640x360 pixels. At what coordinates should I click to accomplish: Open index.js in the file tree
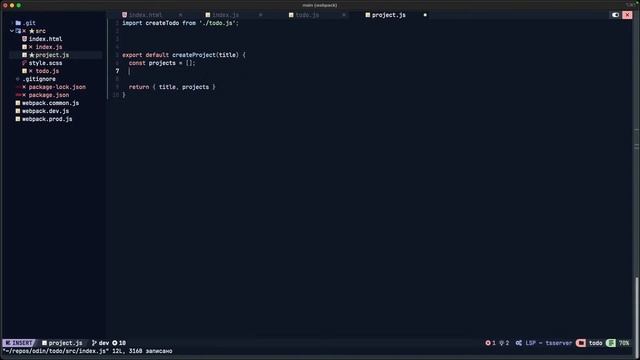(49, 47)
